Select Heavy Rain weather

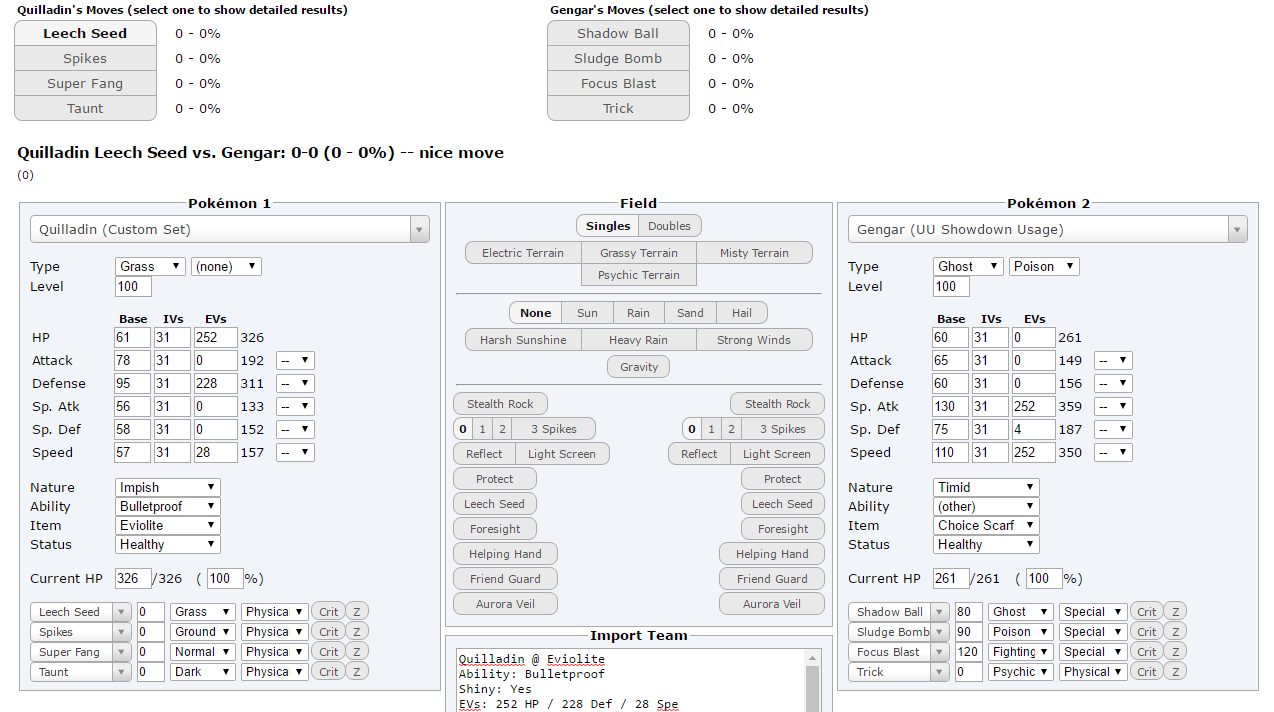click(639, 340)
